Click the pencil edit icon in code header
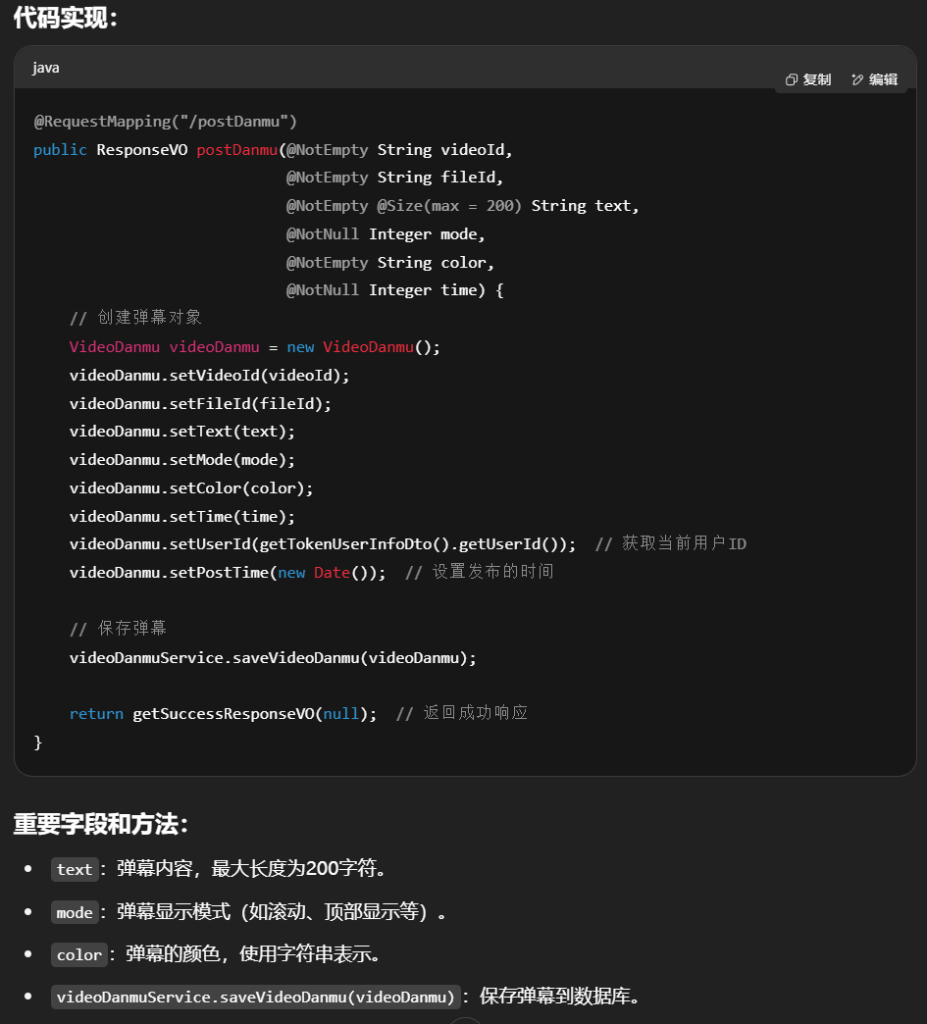 (x=857, y=80)
